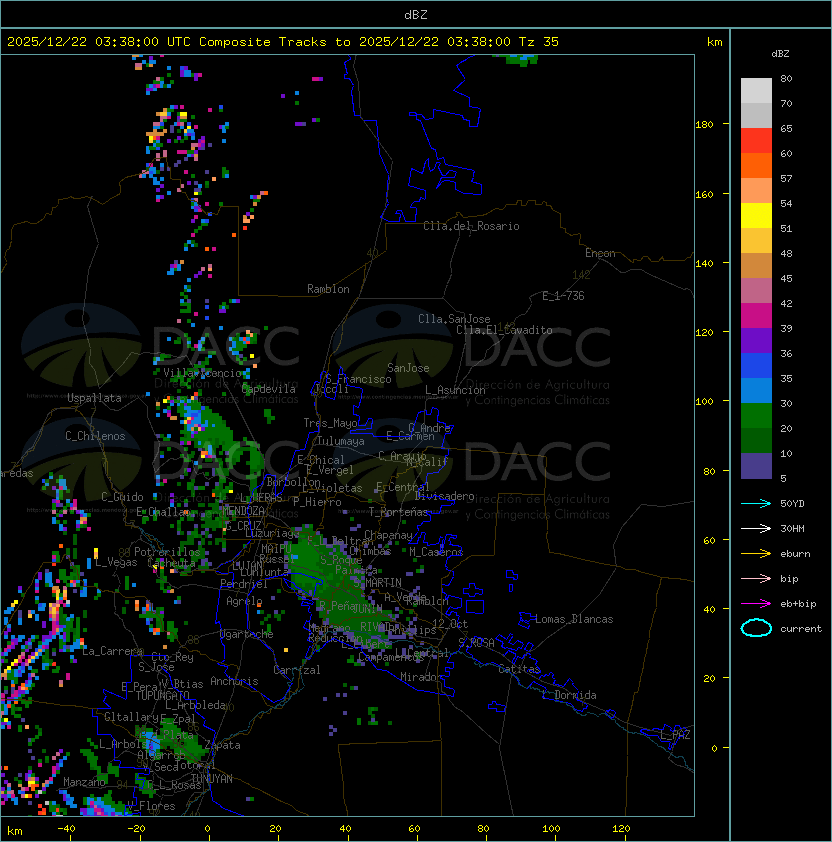Click the Ugarteche label

[247, 634]
